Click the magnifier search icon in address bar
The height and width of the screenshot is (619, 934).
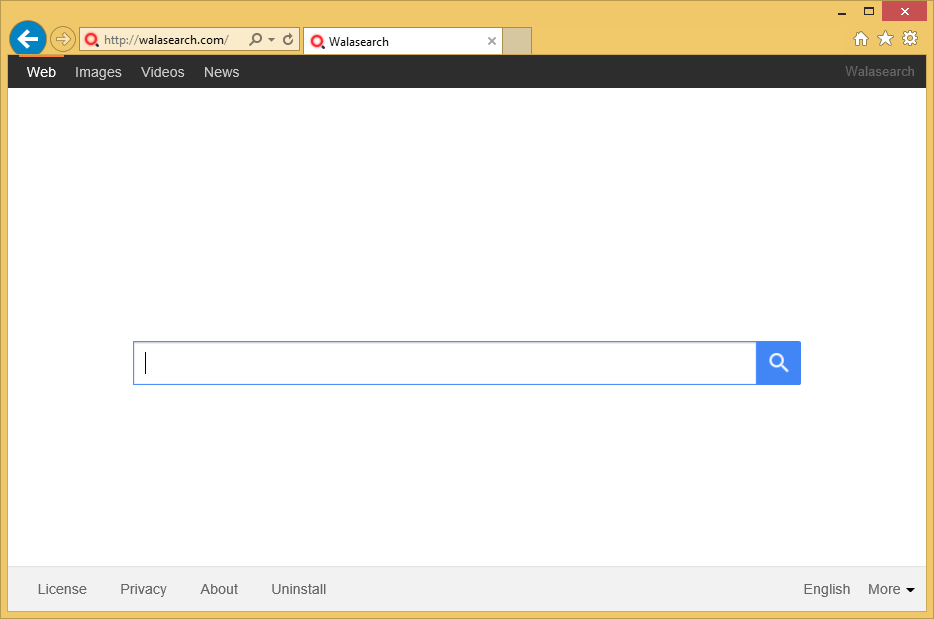(255, 40)
